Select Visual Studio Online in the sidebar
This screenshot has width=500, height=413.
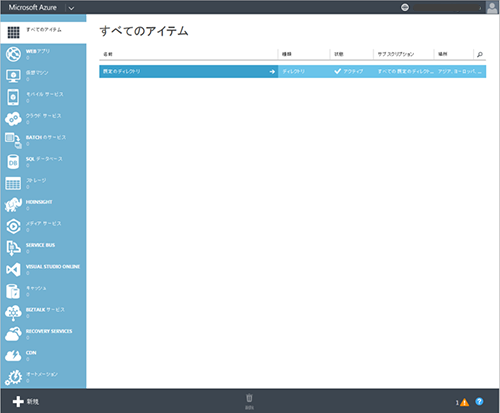pos(43,269)
